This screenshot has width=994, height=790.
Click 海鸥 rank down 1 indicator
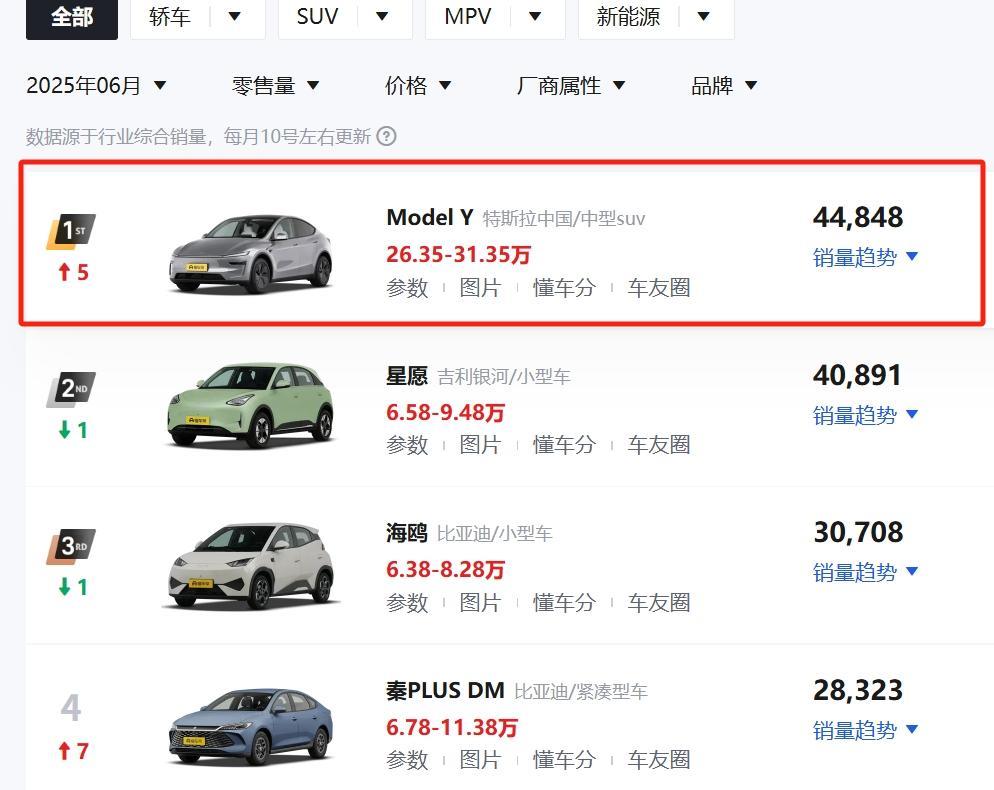click(x=73, y=587)
